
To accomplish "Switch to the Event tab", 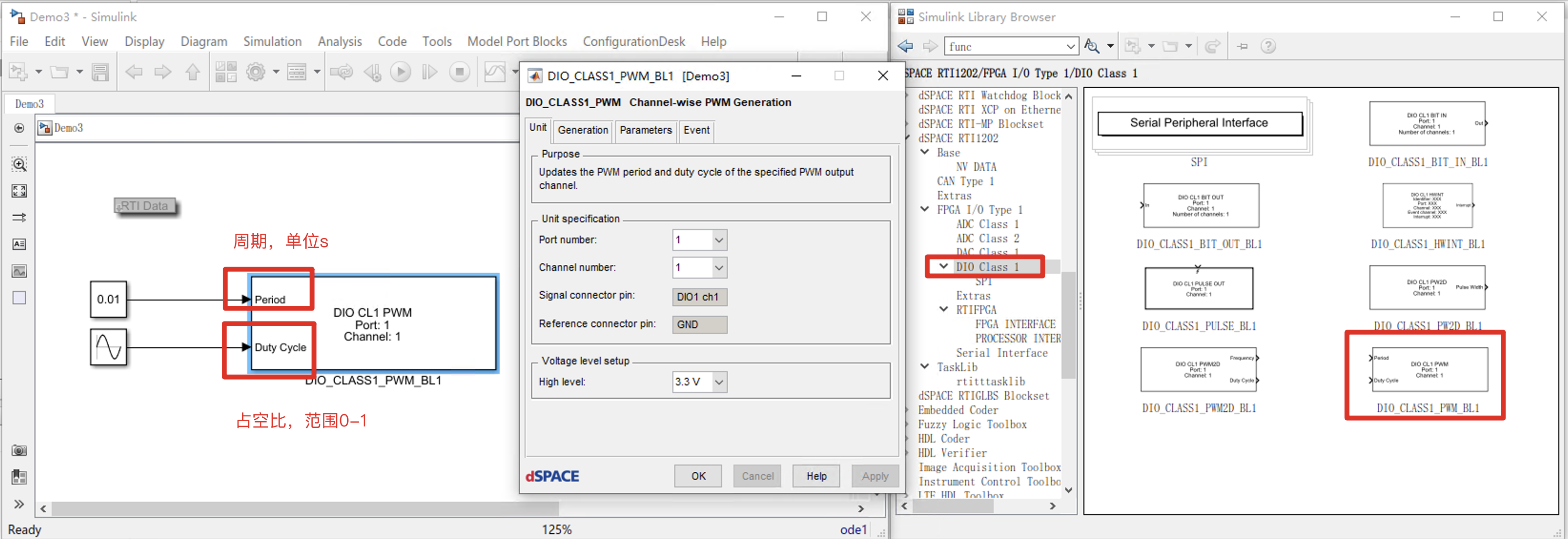I will [x=696, y=130].
